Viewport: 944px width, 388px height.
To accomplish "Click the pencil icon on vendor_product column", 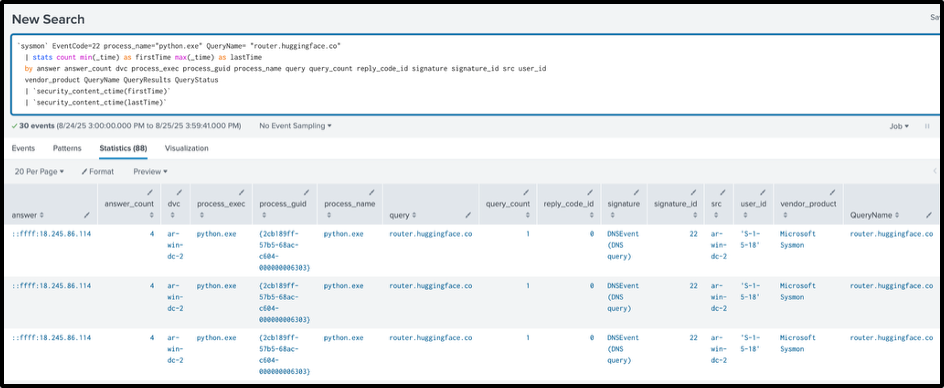I will click(x=832, y=192).
